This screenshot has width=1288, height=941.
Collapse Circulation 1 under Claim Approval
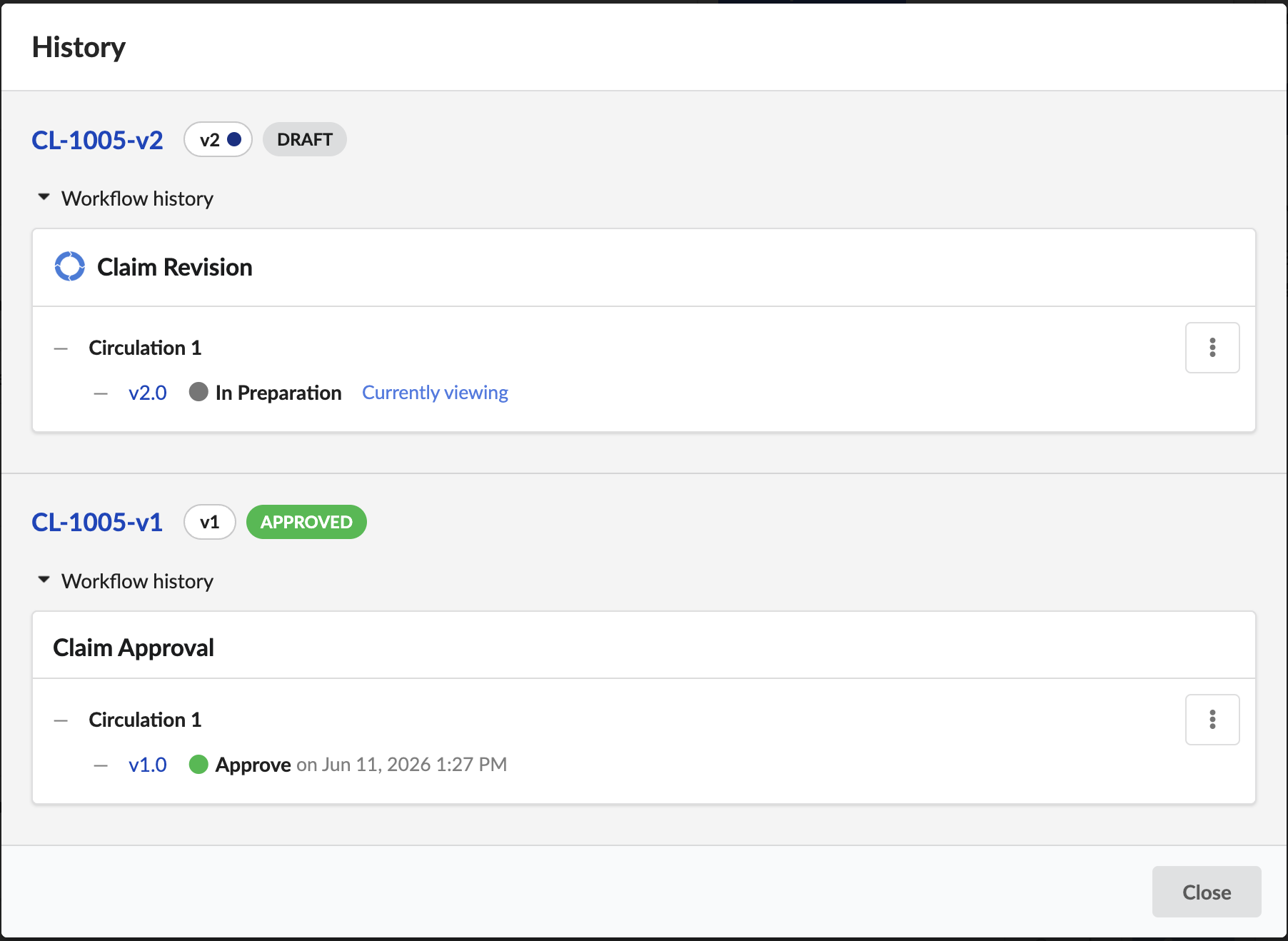(61, 721)
